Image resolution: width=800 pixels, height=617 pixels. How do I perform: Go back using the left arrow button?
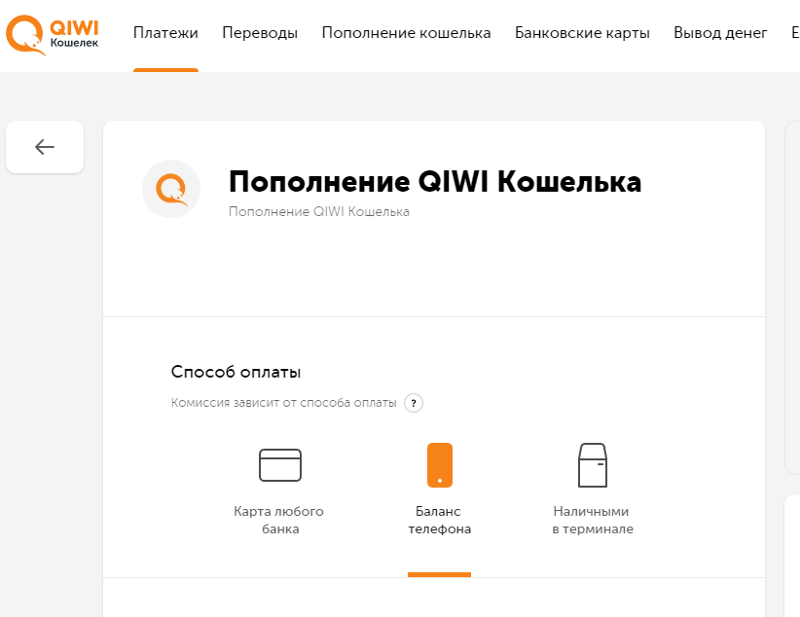click(x=45, y=147)
